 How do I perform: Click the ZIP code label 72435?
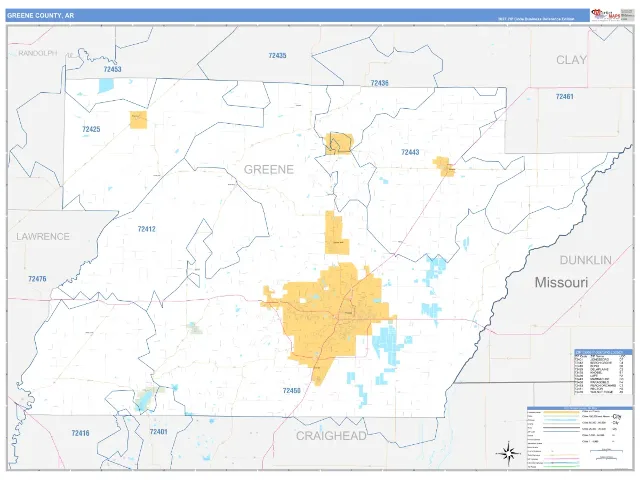278,56
